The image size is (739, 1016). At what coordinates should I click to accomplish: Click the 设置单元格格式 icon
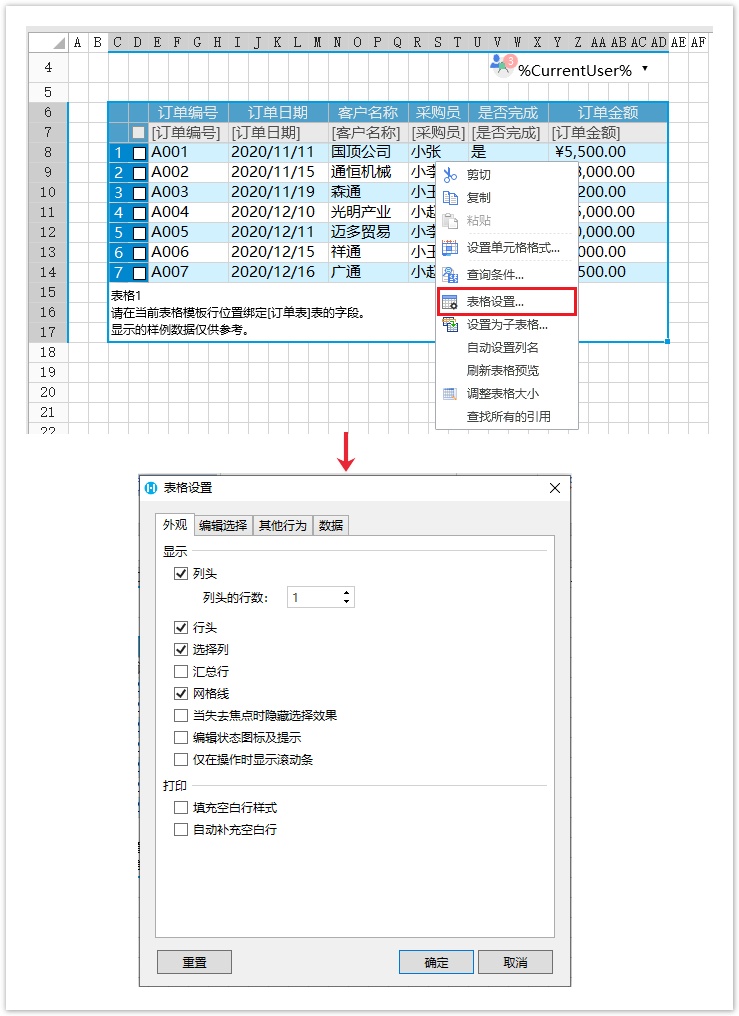450,247
